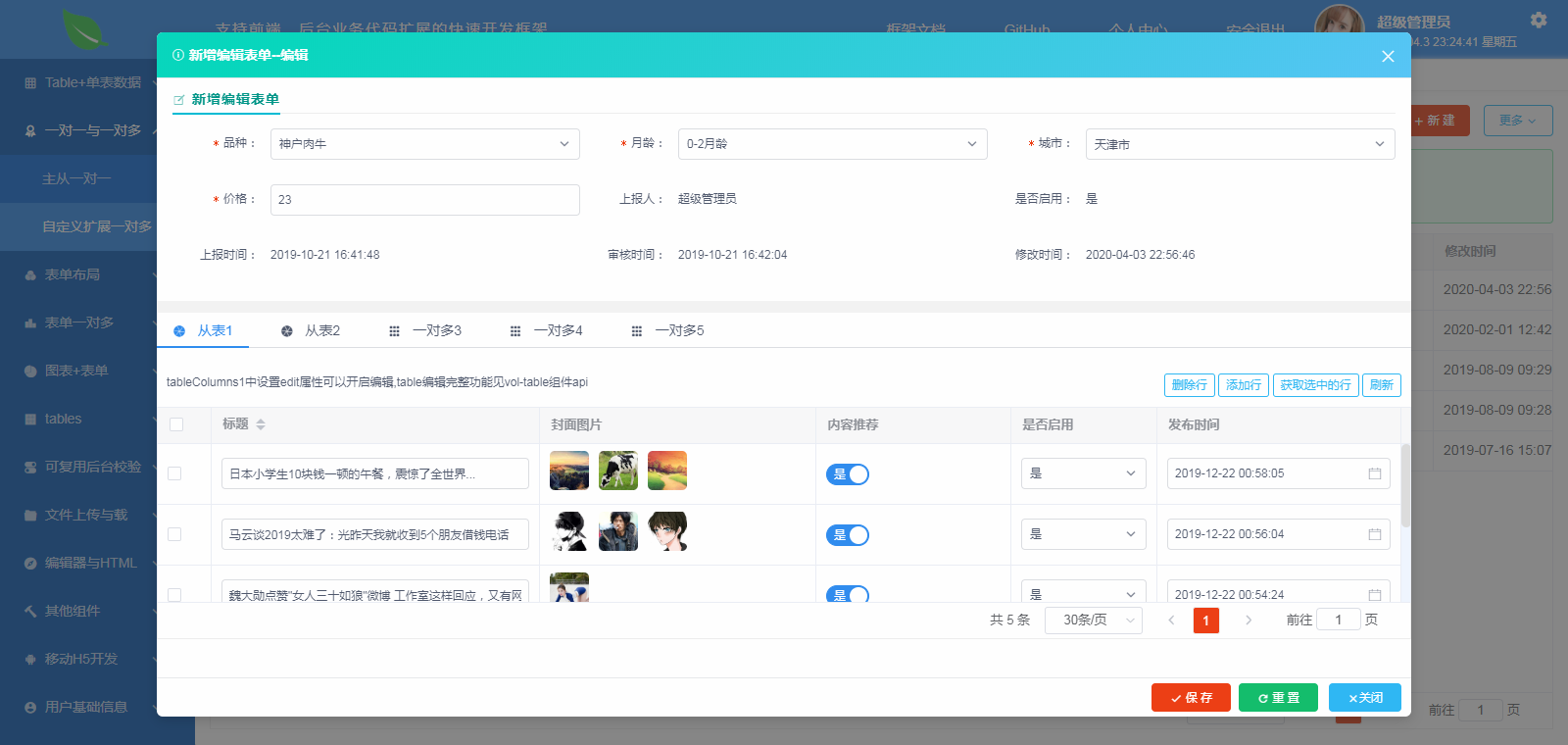The image size is (1568, 745).
Task: Click page number 1 in dialog pagination
Action: tap(1206, 621)
